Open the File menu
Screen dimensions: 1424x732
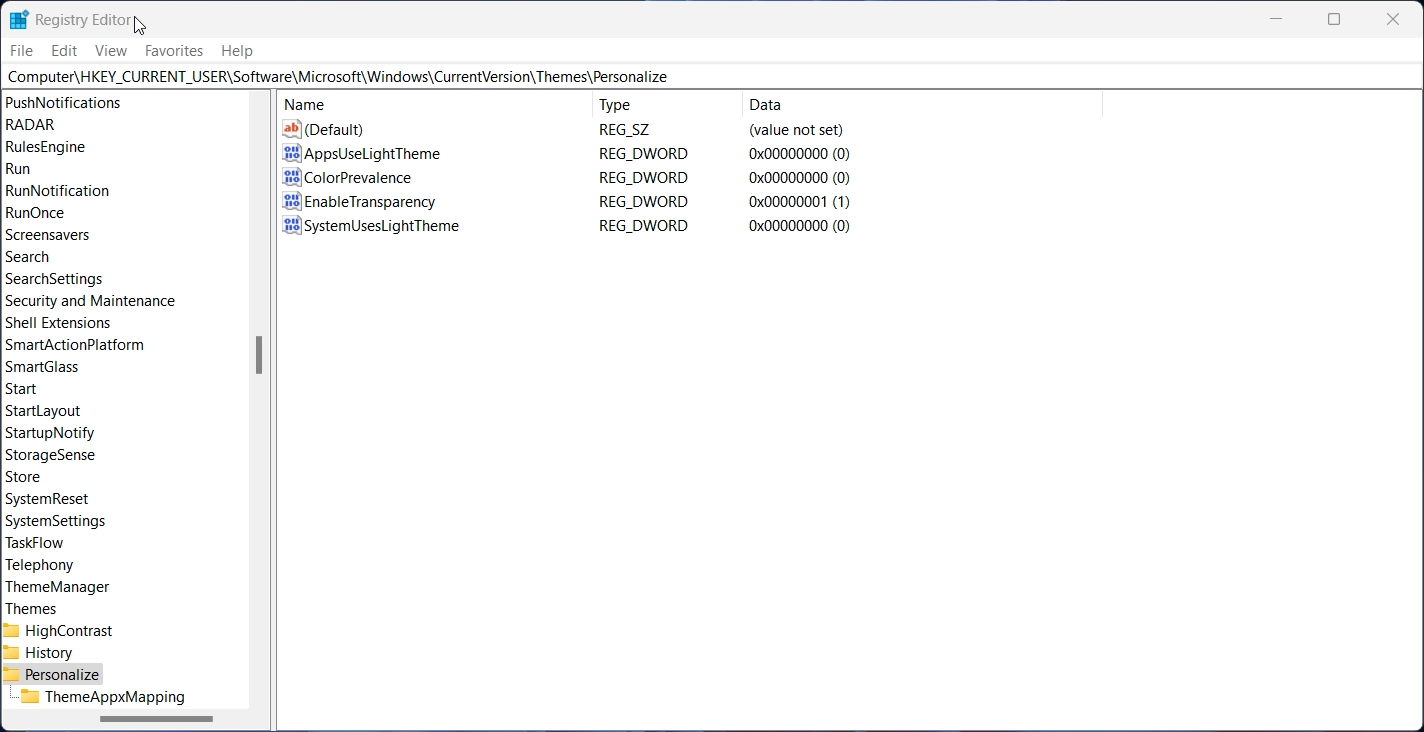[21, 50]
